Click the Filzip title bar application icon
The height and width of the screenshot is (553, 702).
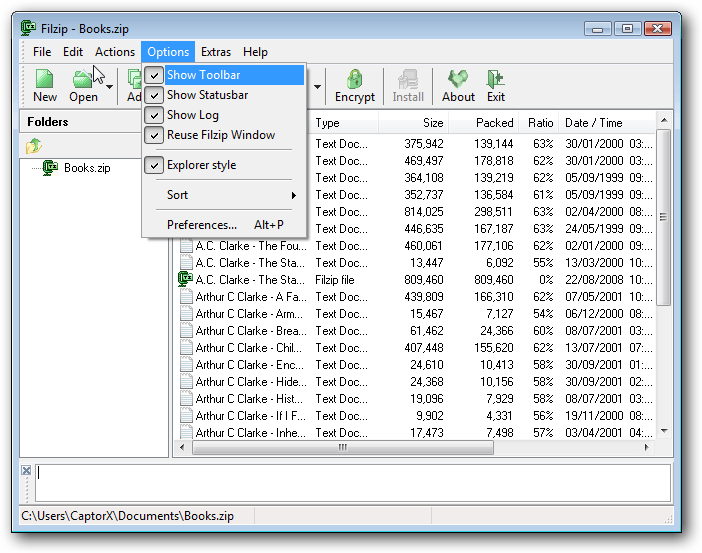(28, 28)
